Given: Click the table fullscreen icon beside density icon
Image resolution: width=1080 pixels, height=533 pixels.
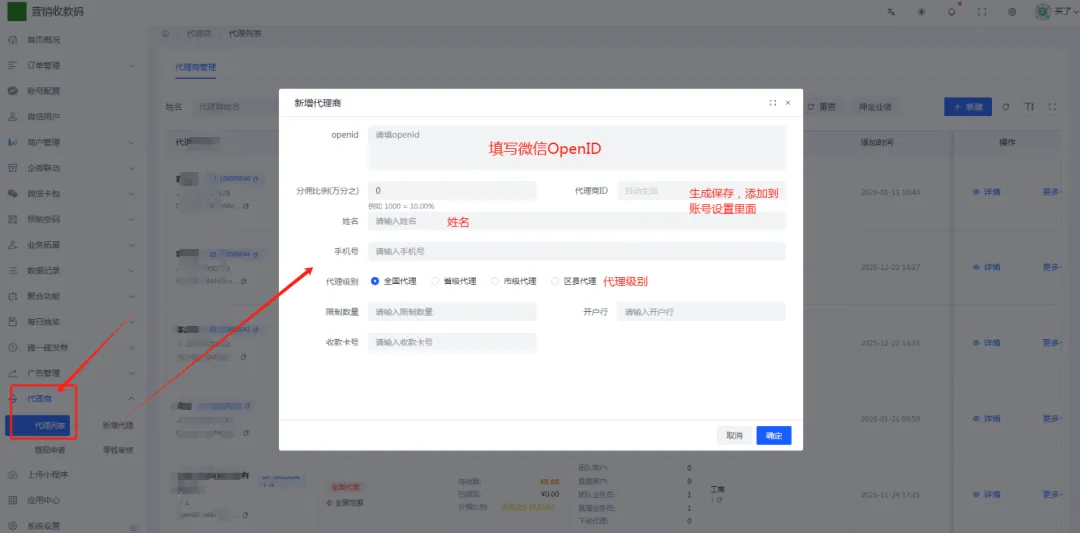Looking at the screenshot, I should [1052, 107].
